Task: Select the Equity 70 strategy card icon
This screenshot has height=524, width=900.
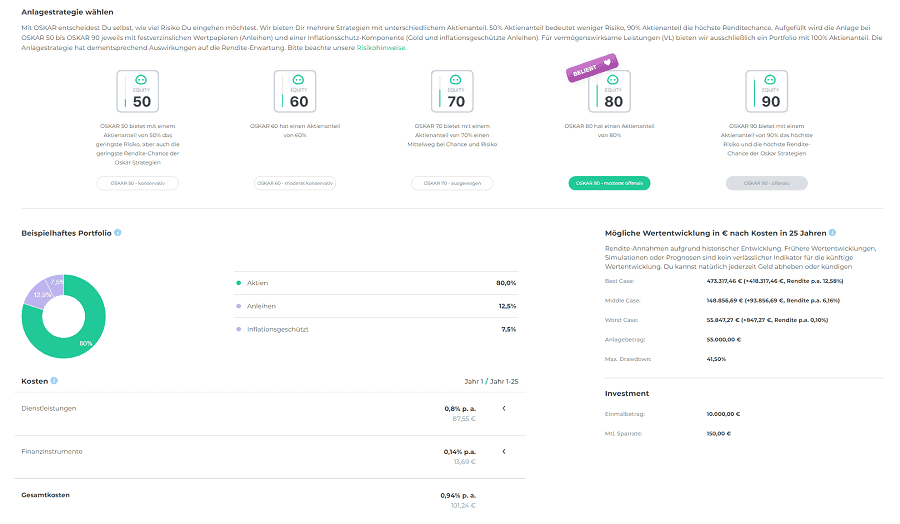Action: coord(452,91)
